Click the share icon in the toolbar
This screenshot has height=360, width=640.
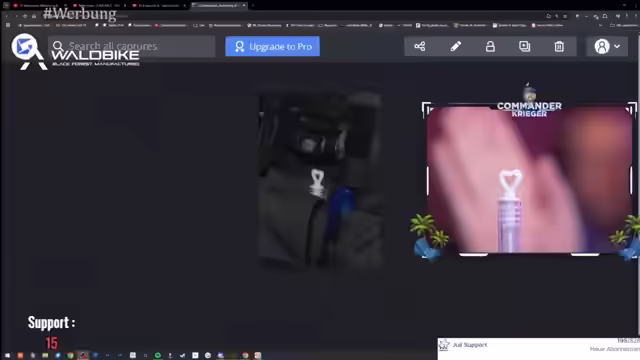pyautogui.click(x=420, y=47)
